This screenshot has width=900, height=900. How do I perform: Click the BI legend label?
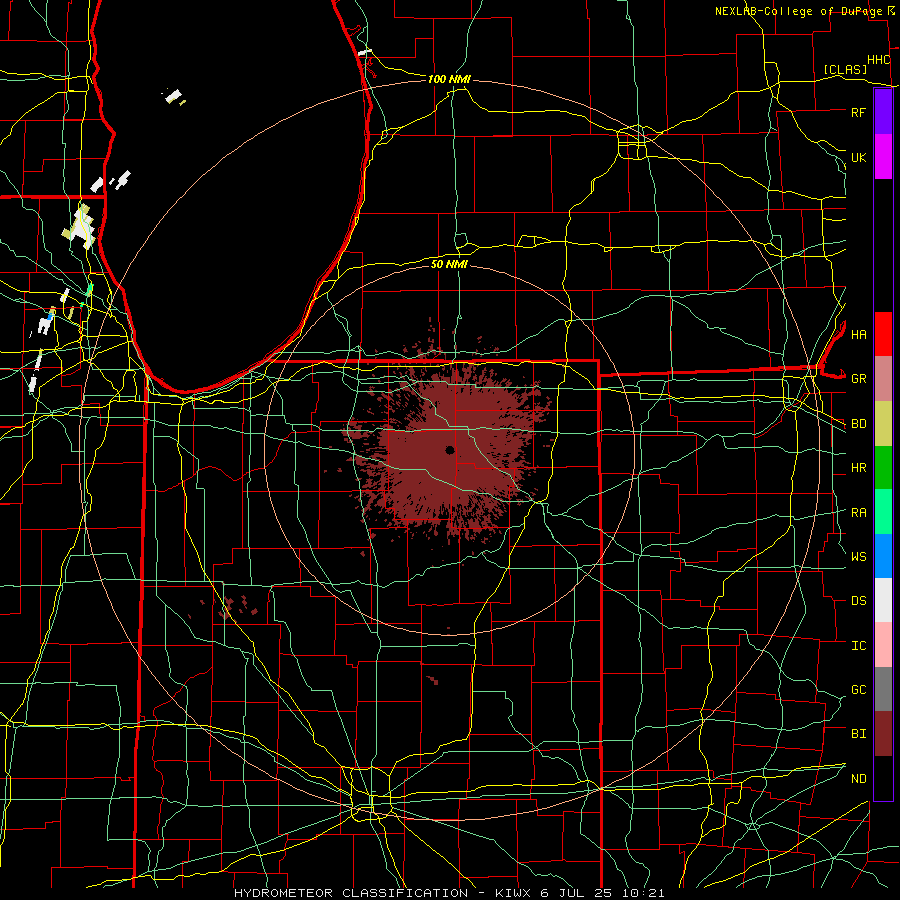858,734
